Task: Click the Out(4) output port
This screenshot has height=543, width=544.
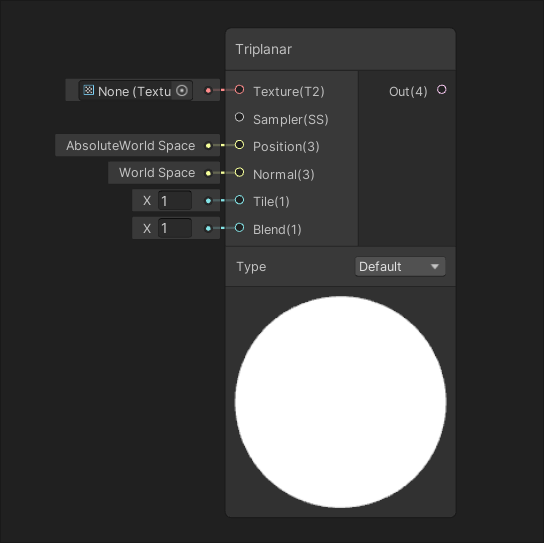Action: (x=442, y=90)
